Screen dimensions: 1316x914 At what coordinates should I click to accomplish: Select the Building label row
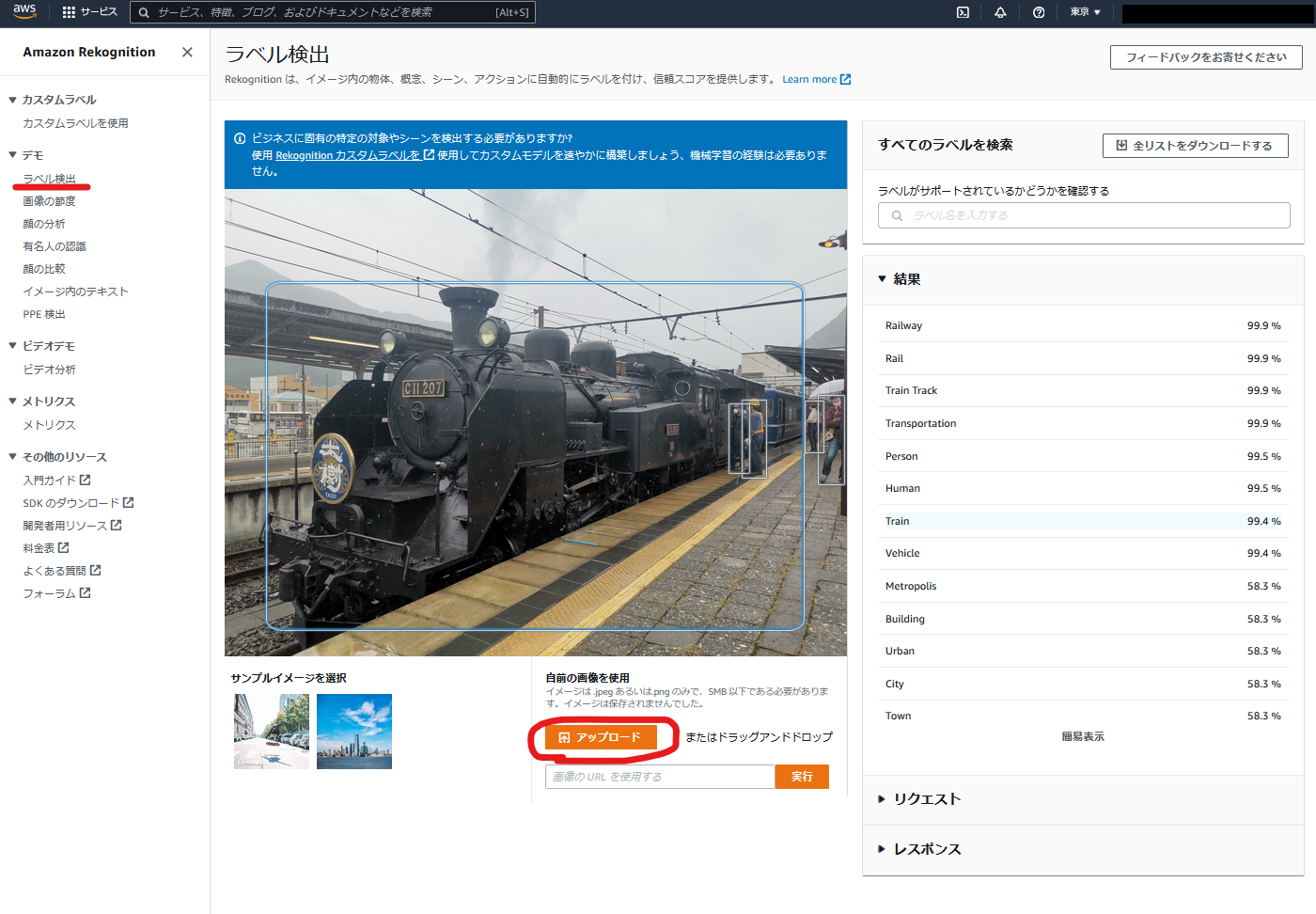(1083, 619)
